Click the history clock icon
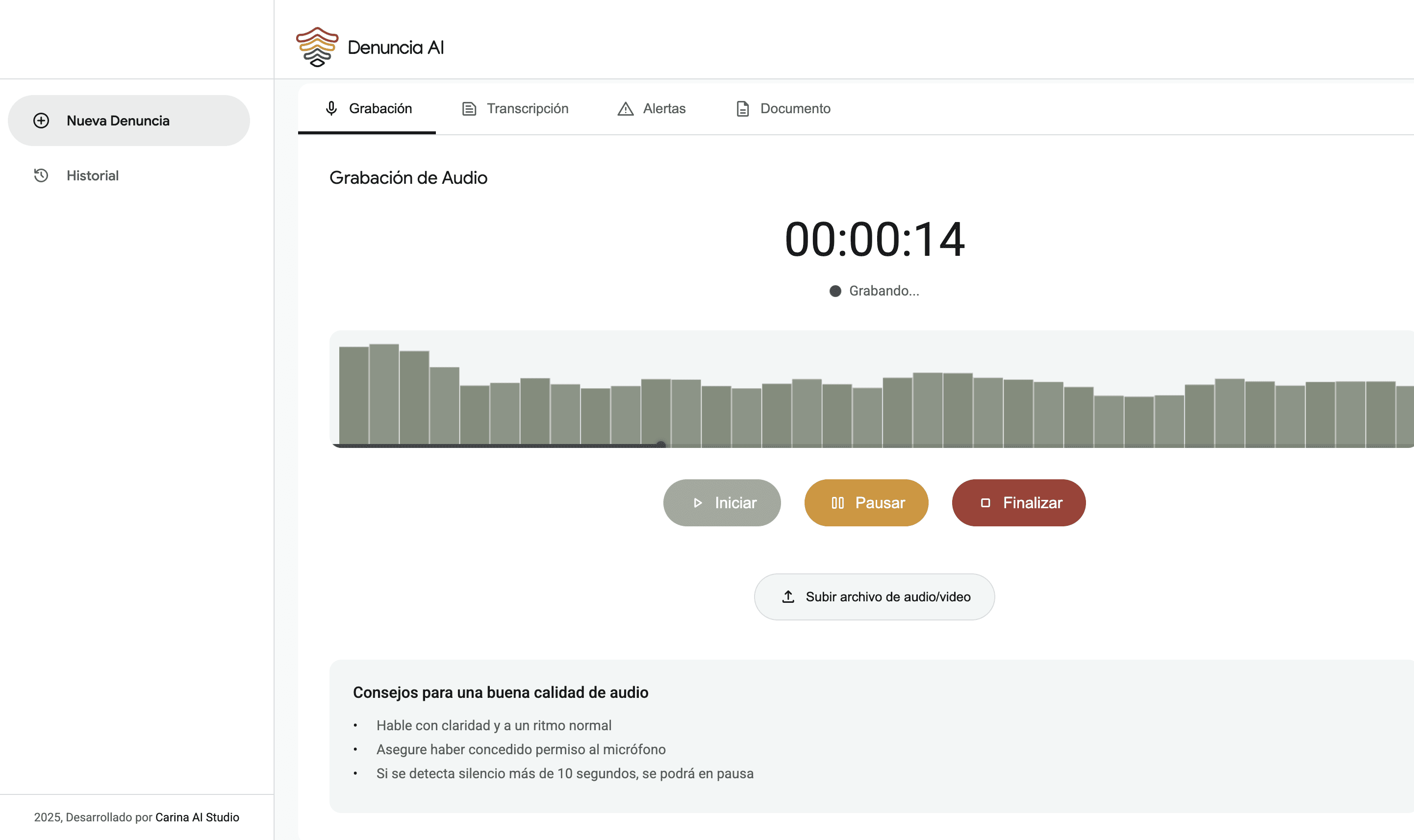1414x840 pixels. (x=41, y=175)
